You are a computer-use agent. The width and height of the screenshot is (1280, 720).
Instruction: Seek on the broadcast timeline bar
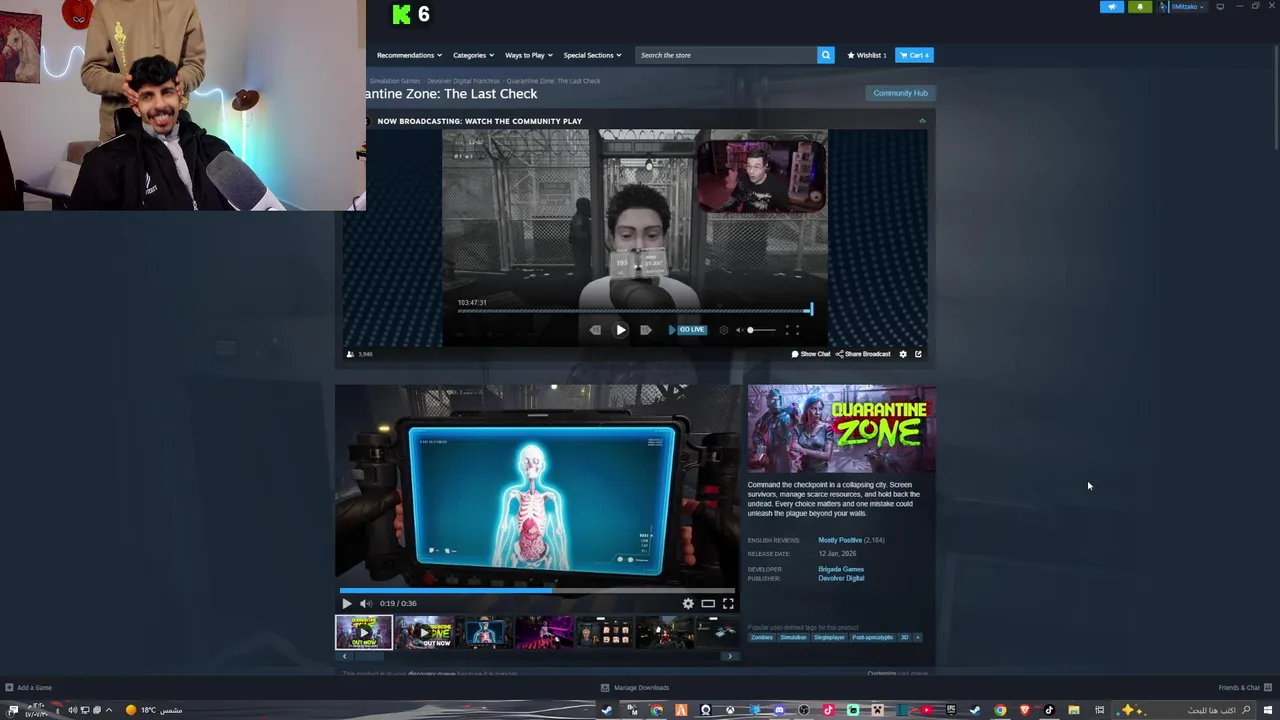[635, 311]
